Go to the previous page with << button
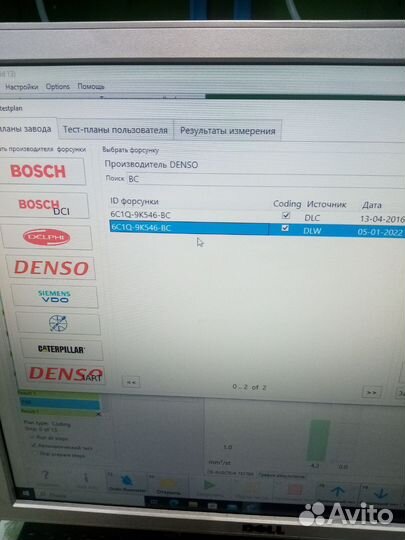This screenshot has width=405, height=540. click(131, 382)
